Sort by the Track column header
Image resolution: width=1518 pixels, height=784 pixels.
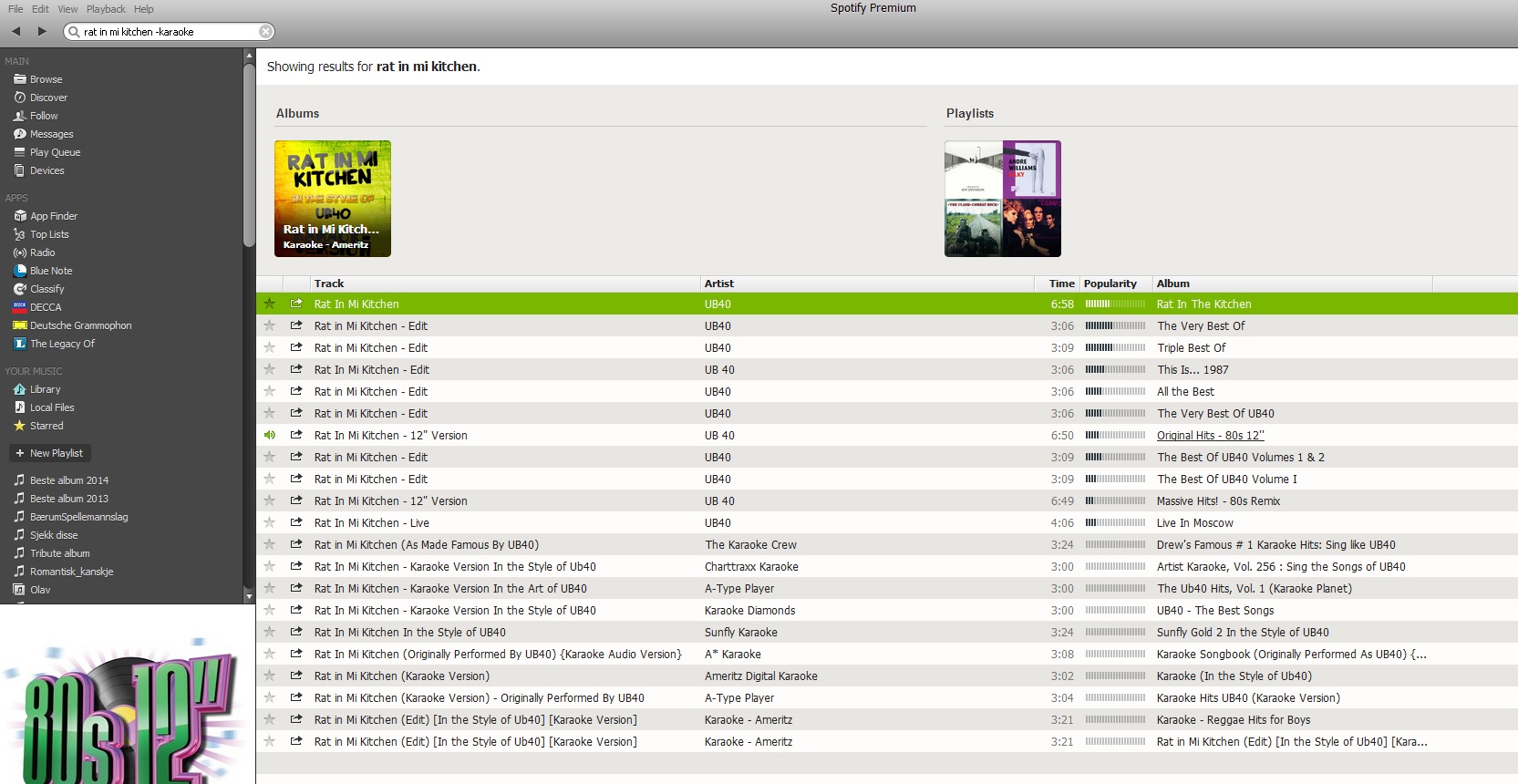pyautogui.click(x=505, y=284)
